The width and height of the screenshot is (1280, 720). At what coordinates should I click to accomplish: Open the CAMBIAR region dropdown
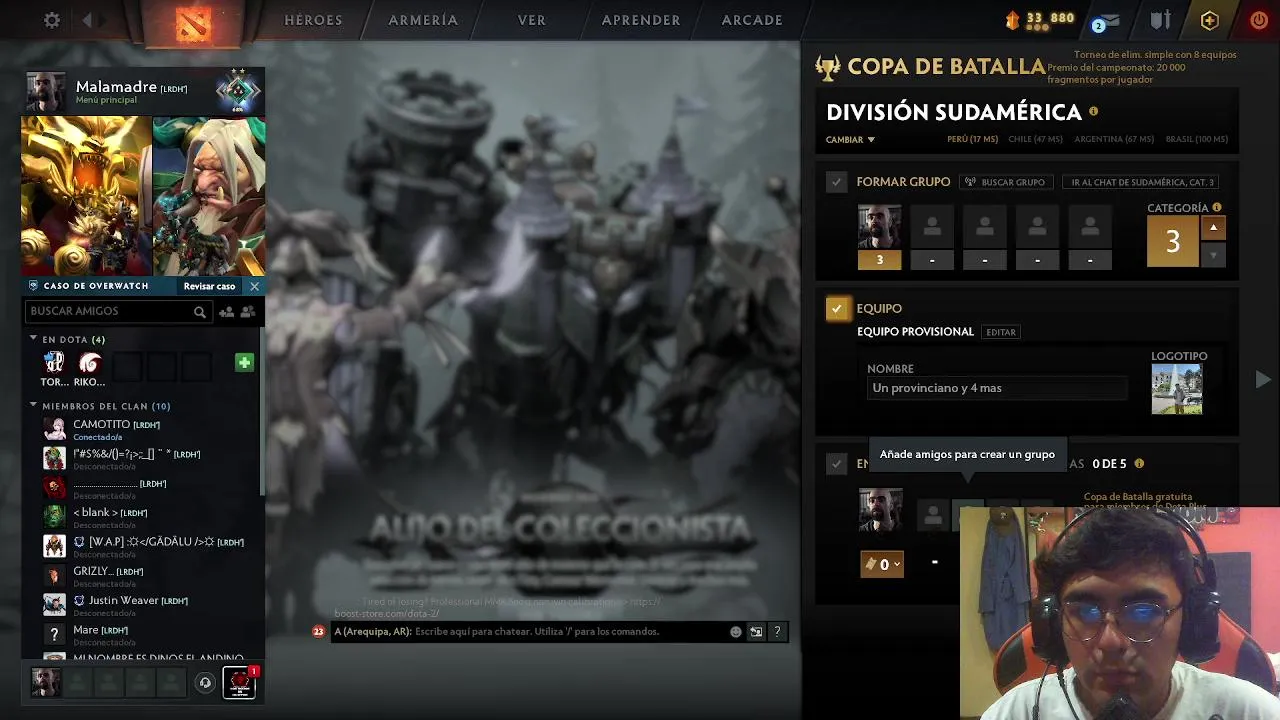coord(850,140)
